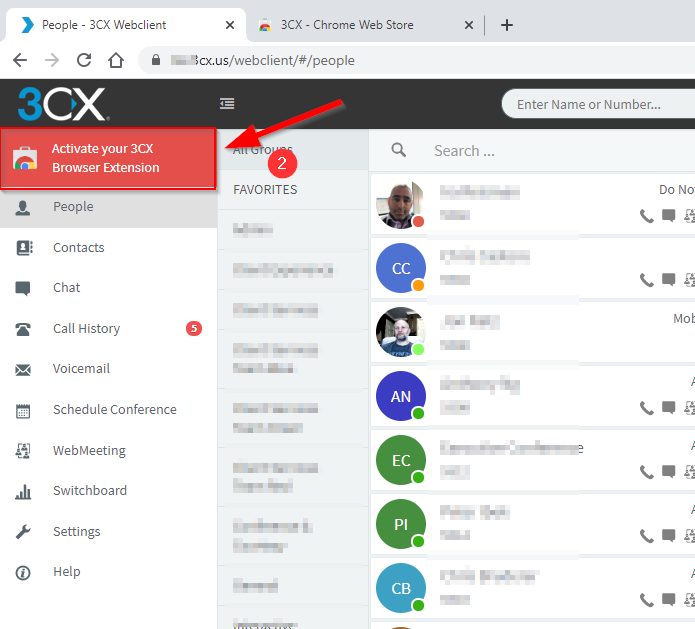Click the magnifier search icon

coord(398,150)
